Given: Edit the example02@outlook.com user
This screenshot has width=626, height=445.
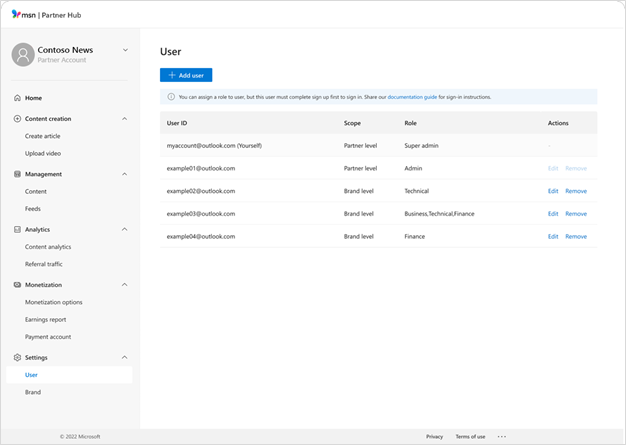Looking at the screenshot, I should (553, 191).
